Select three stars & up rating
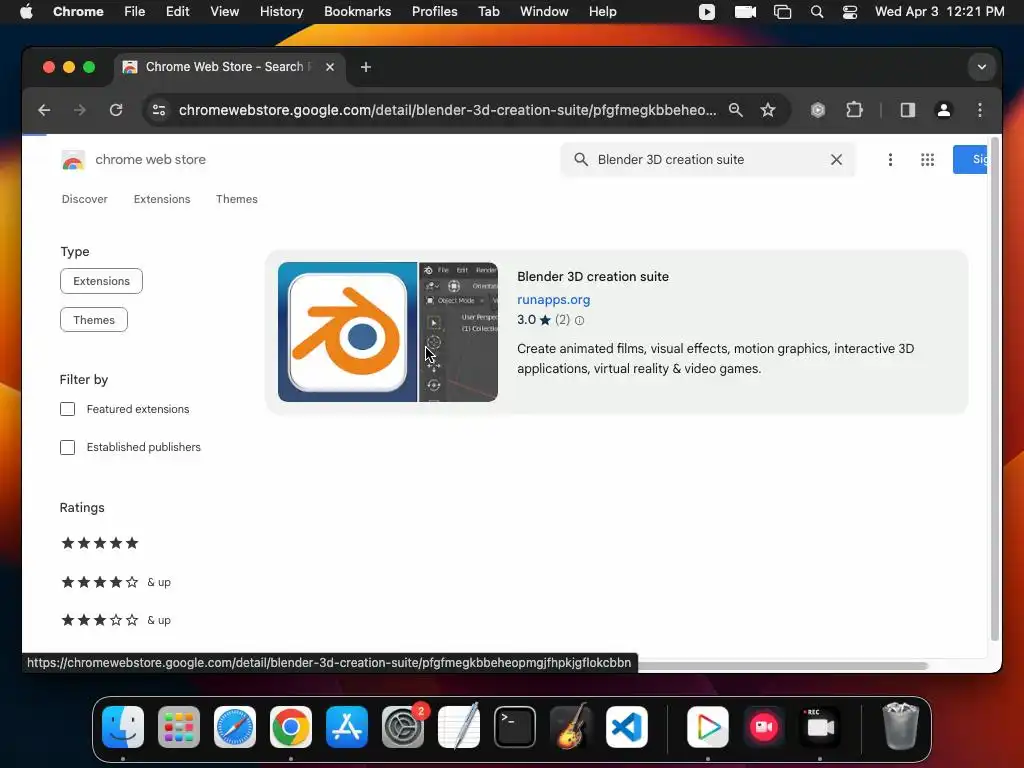 point(116,620)
